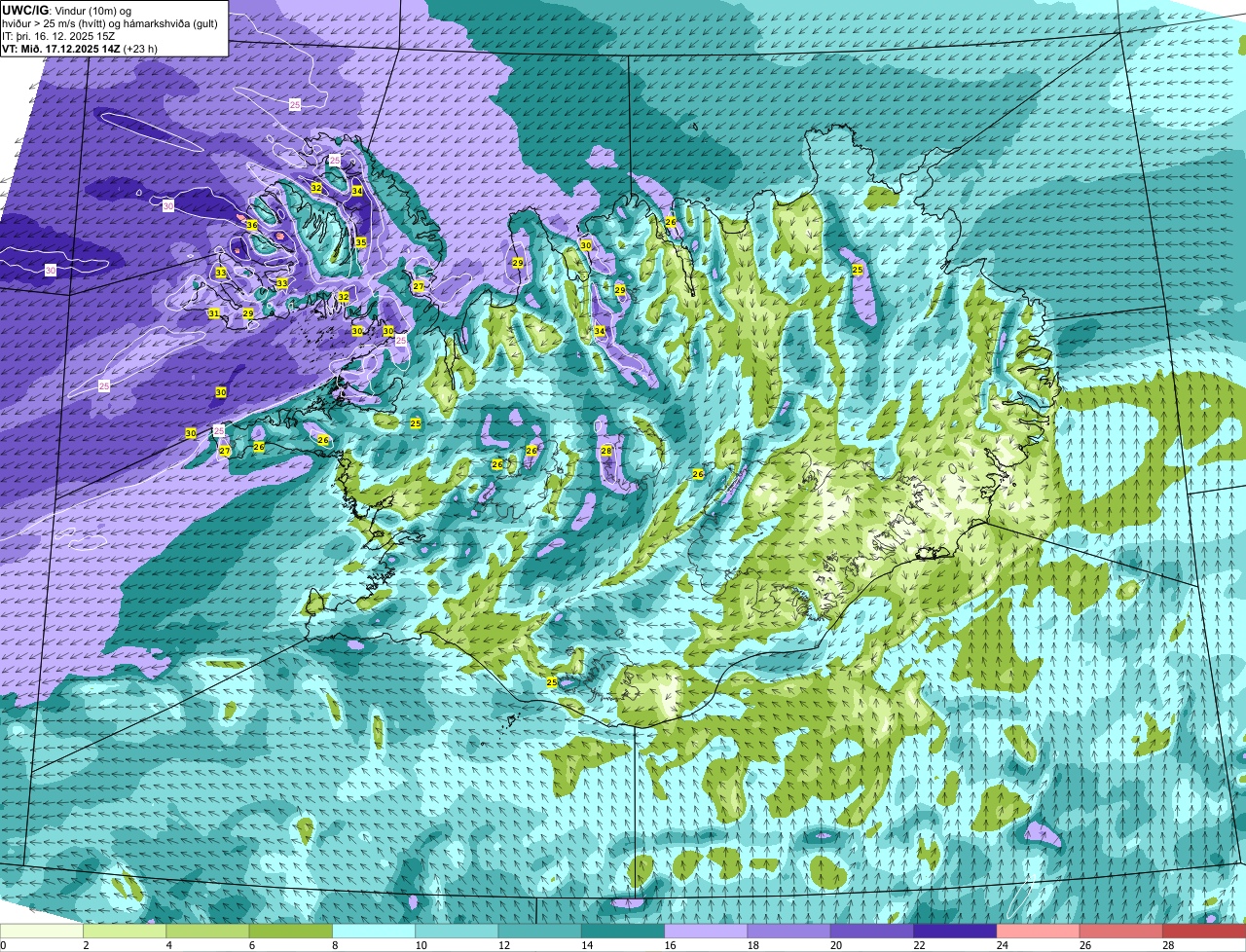Click the 18–20 m/s purple legend swatch
Viewport: 1246px width, 952px height.
pyautogui.click(x=789, y=931)
